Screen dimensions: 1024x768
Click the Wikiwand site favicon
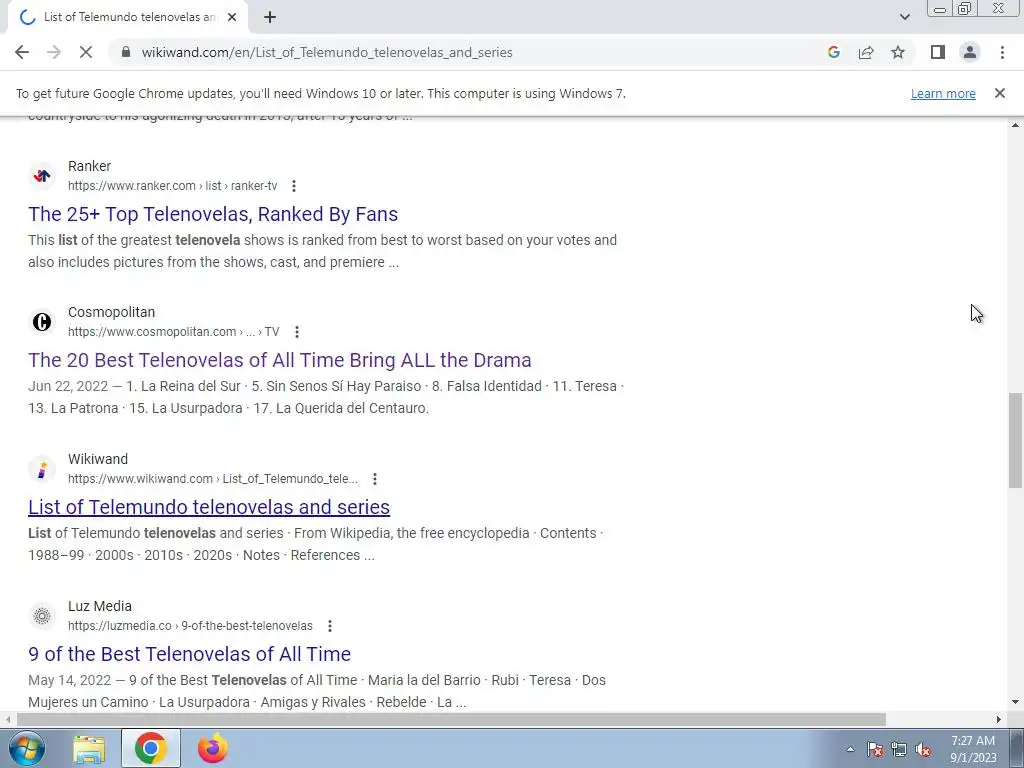(x=42, y=468)
